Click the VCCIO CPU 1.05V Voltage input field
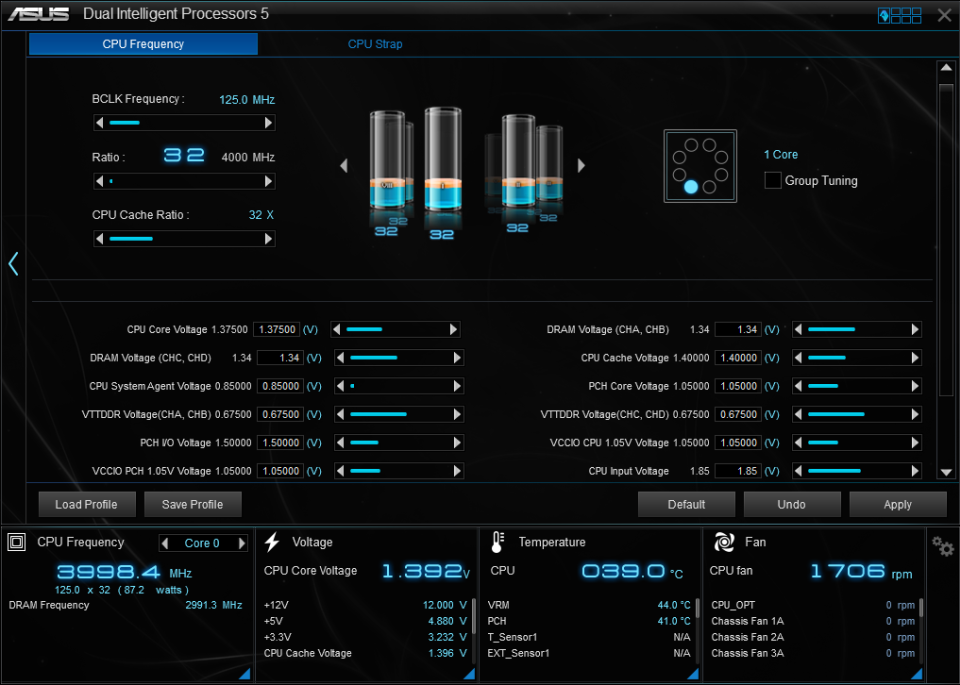The width and height of the screenshot is (960, 685). (738, 443)
